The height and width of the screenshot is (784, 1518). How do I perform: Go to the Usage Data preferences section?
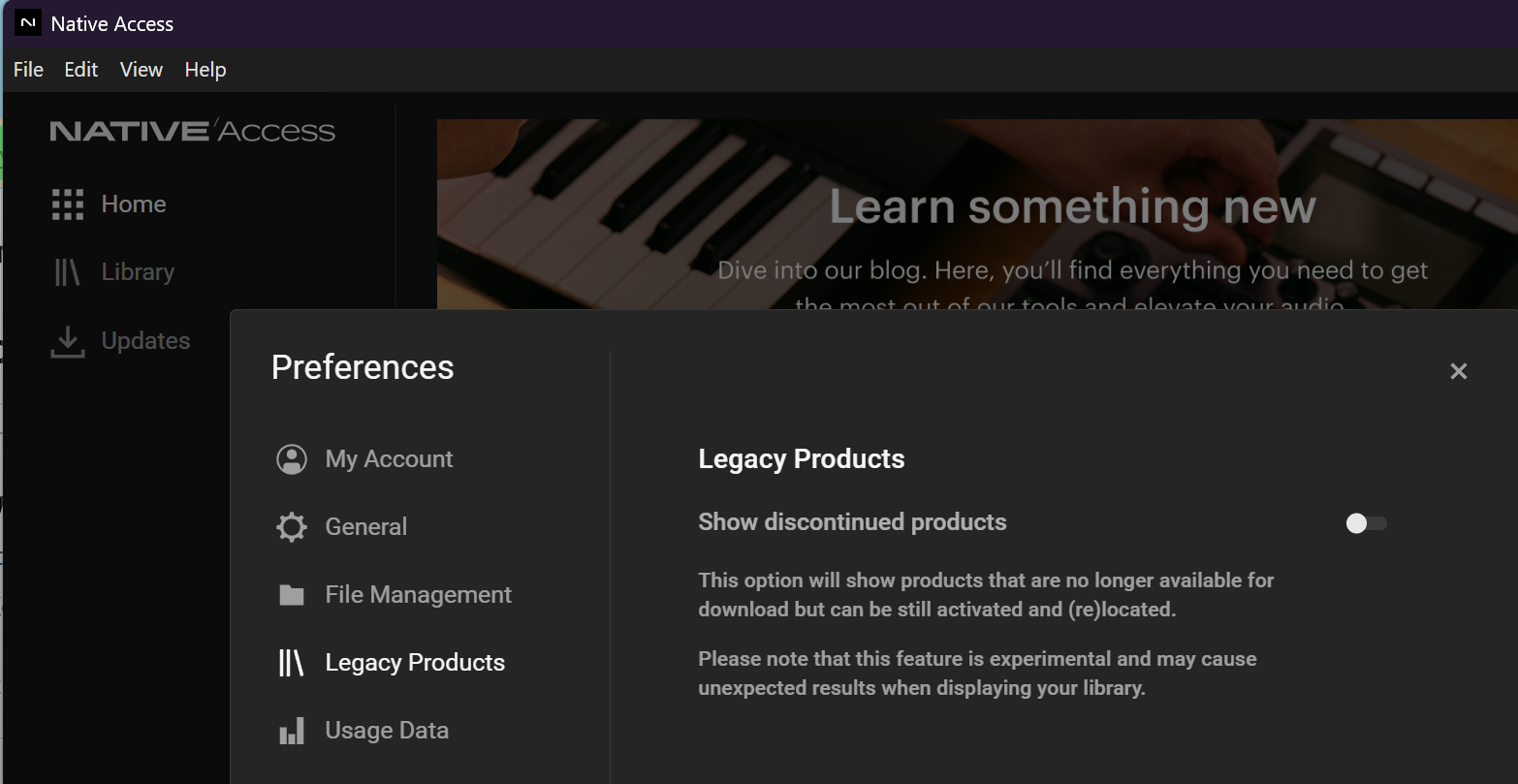[387, 731]
